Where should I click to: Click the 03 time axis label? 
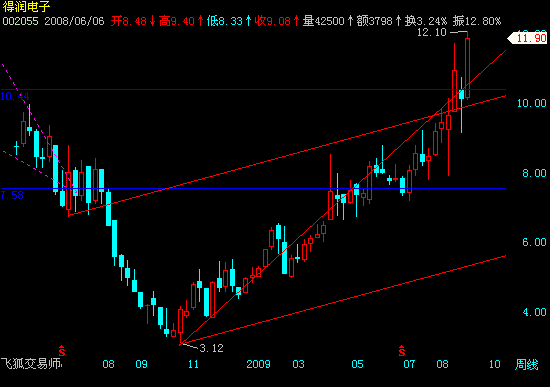(298, 365)
